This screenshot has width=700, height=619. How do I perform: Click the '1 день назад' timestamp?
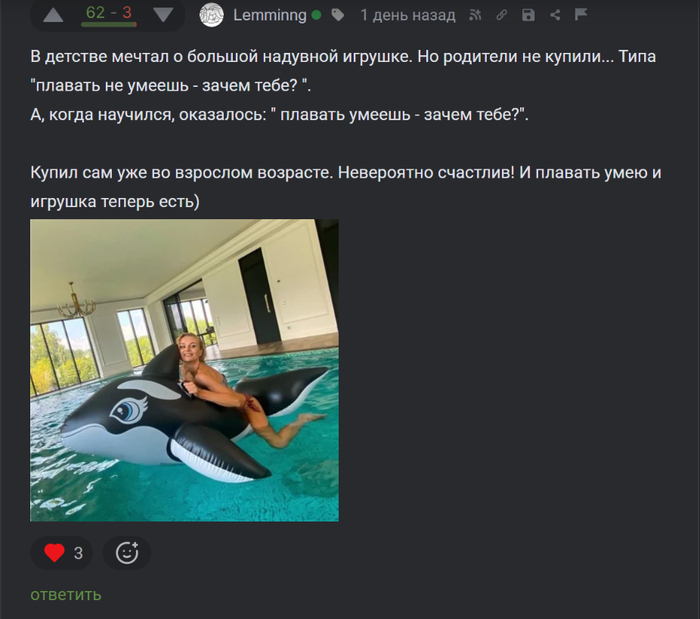[408, 15]
